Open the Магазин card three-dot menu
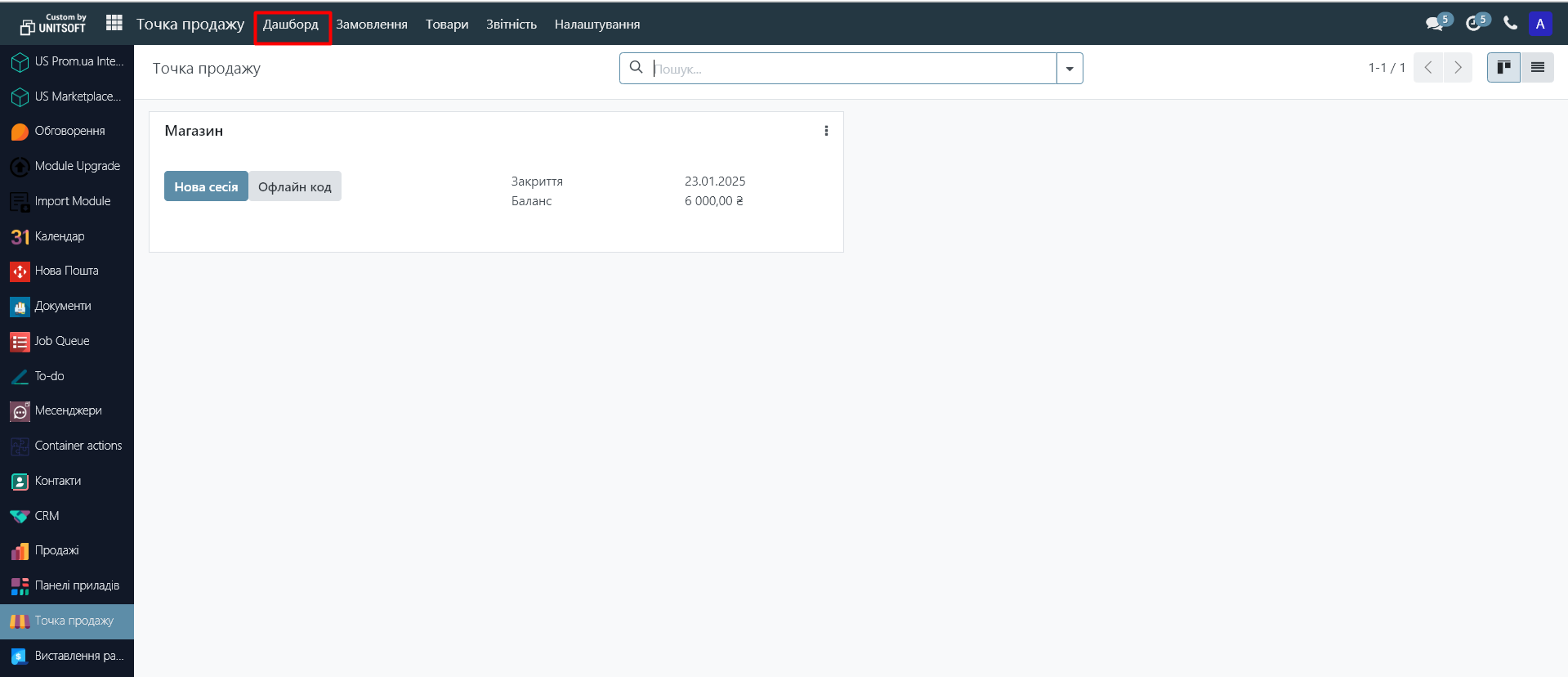This screenshot has height=677, width=1568. point(826,131)
